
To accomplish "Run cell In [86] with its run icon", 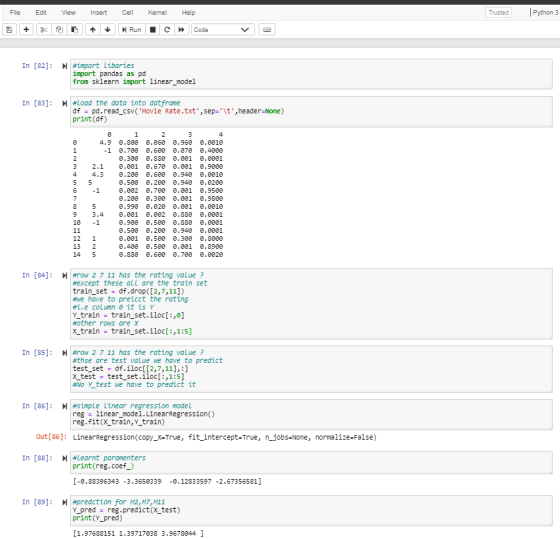I will click(x=65, y=406).
